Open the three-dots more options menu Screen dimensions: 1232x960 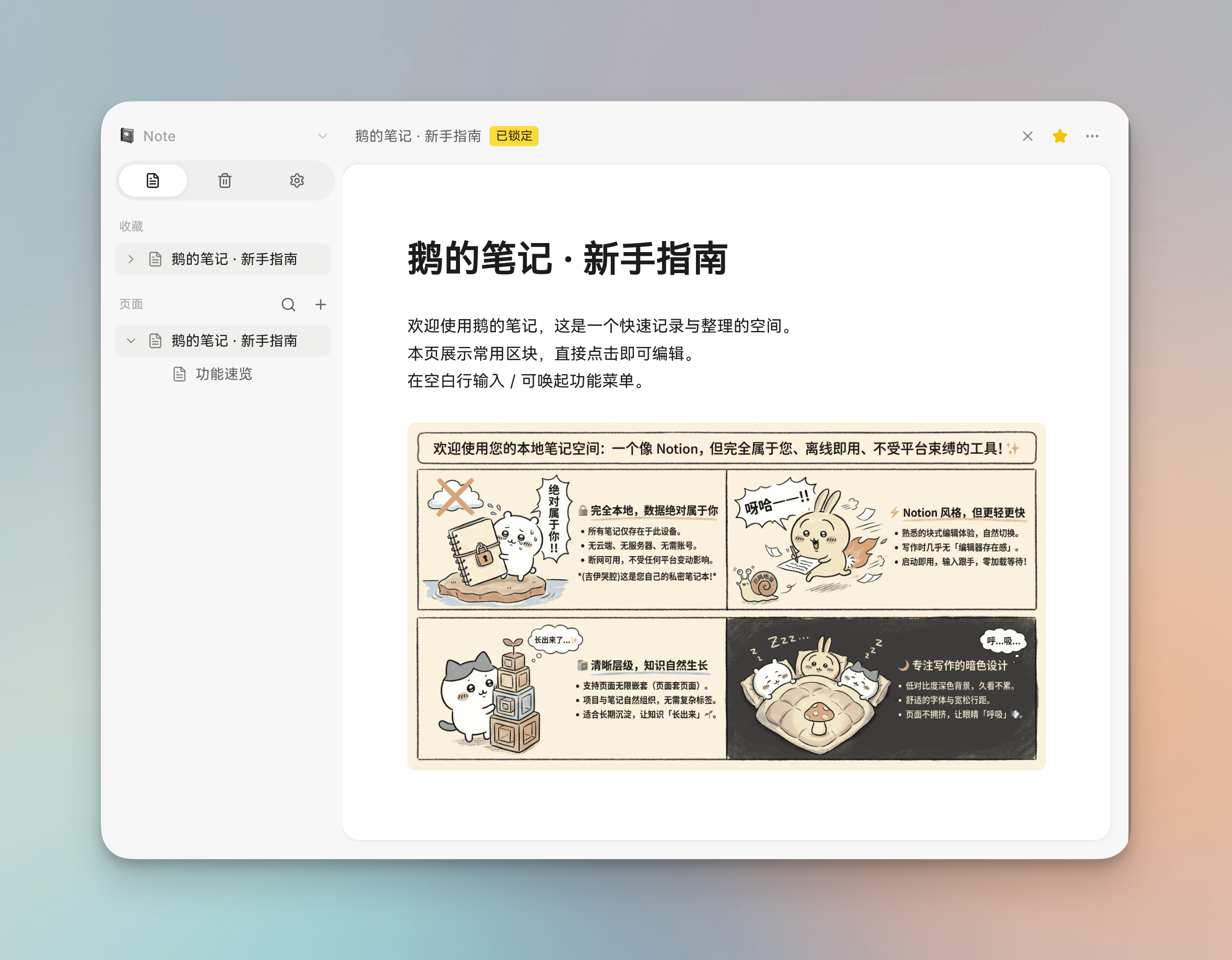coord(1091,136)
